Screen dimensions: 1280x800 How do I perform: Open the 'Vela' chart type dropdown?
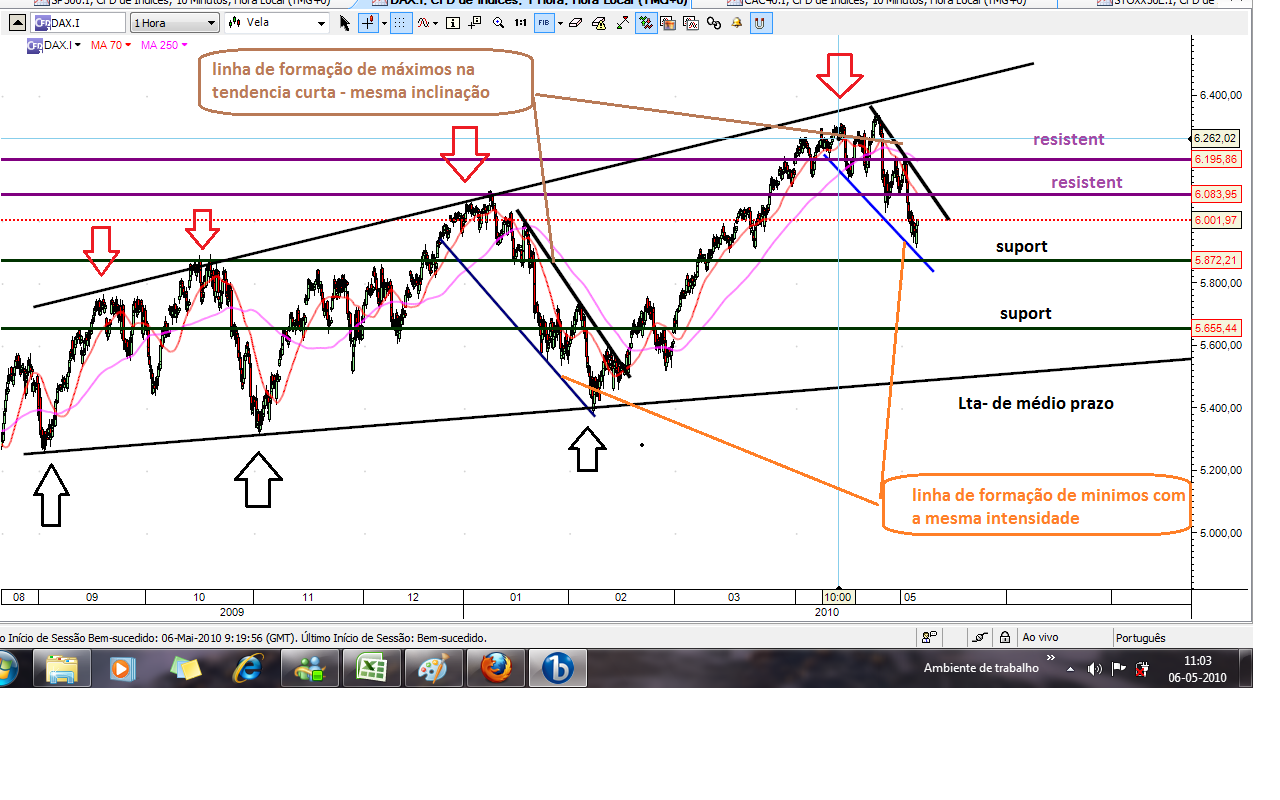click(x=277, y=23)
